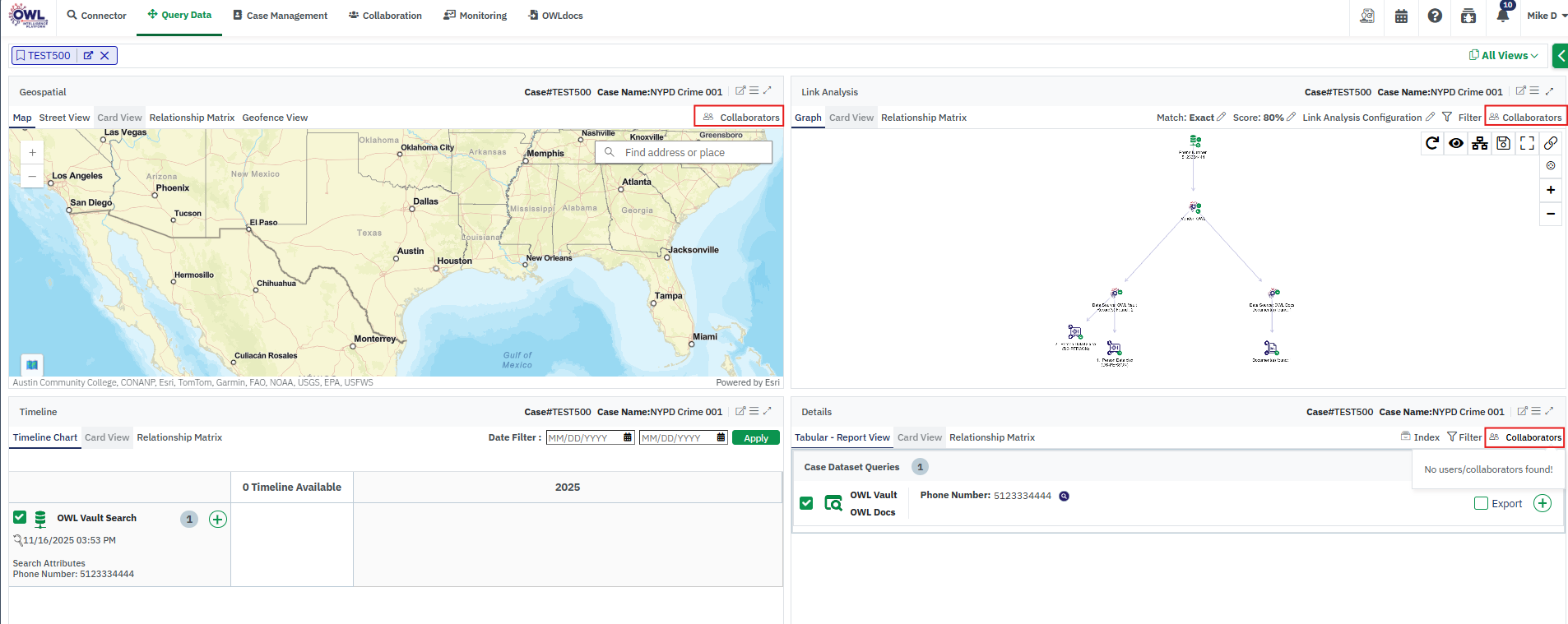Viewport: 1568px width, 624px height.
Task: Open the notifications bell
Action: [x=1503, y=16]
